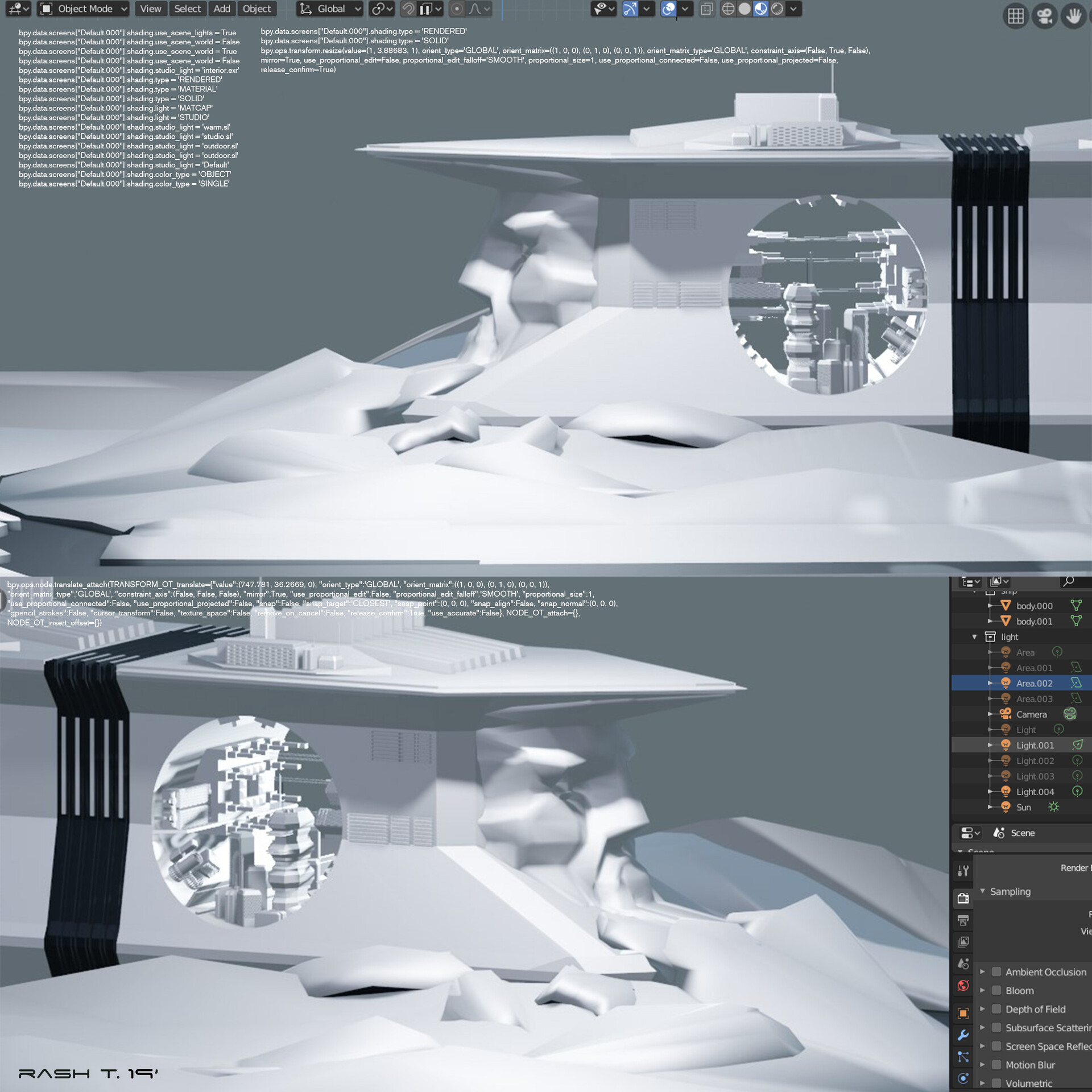Screen dimensions: 1092x1092
Task: Collapse the light collection in outliner
Action: coord(974,636)
